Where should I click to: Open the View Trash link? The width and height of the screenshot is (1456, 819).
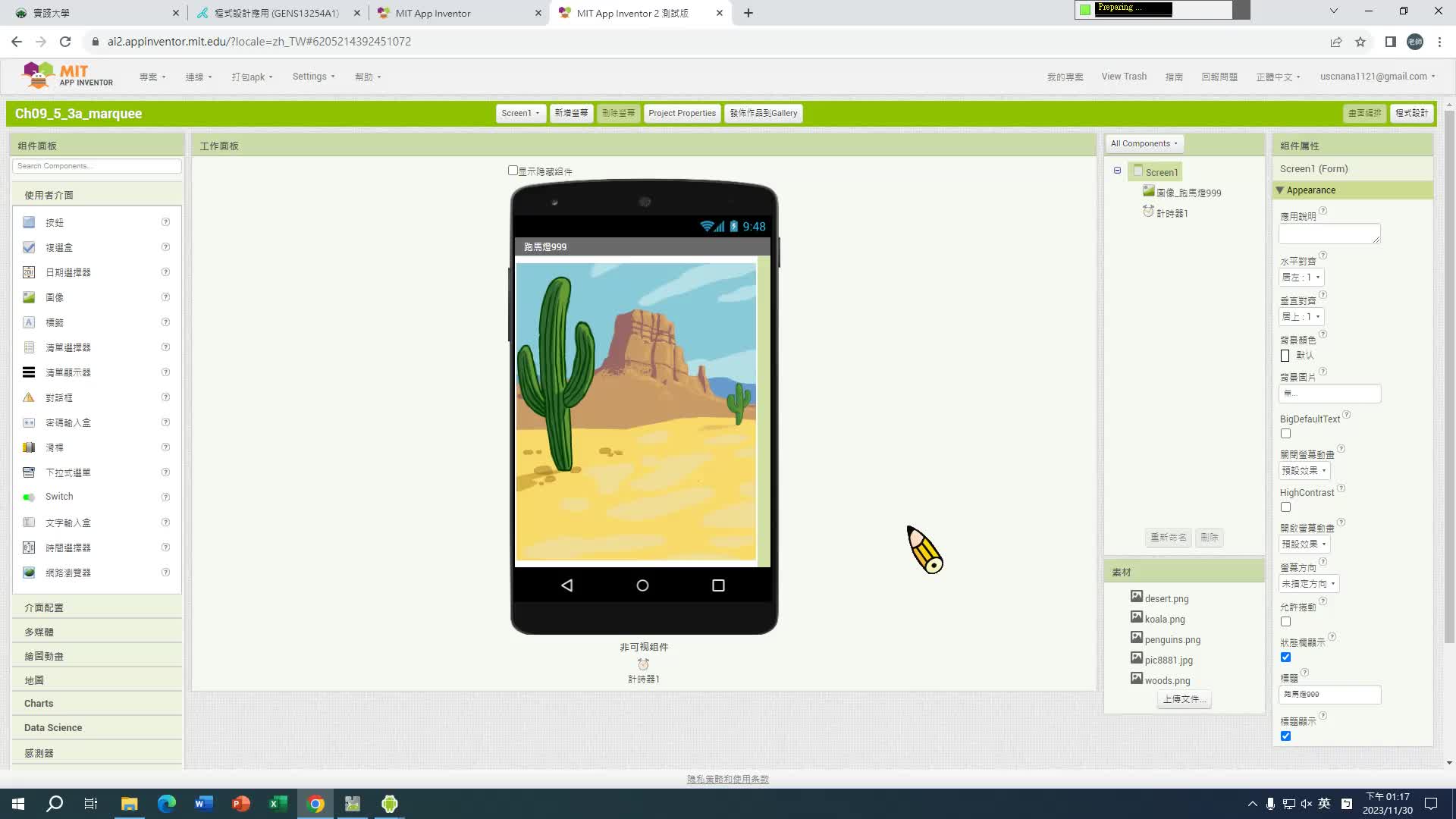(1124, 77)
